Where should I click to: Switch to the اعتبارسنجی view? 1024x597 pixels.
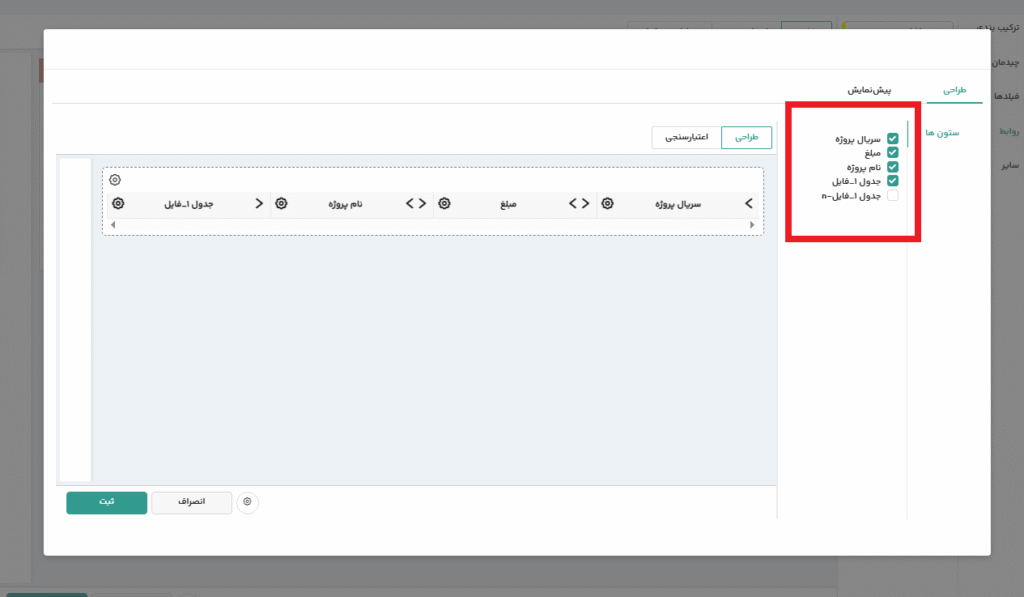(687, 138)
